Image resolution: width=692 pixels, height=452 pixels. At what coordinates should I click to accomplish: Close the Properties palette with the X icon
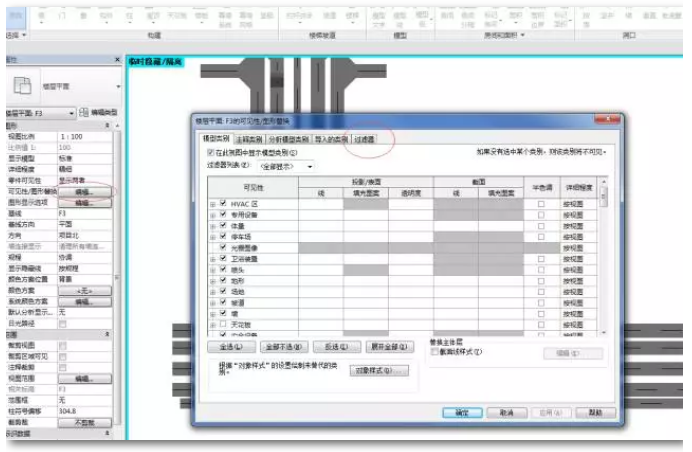tap(117, 60)
